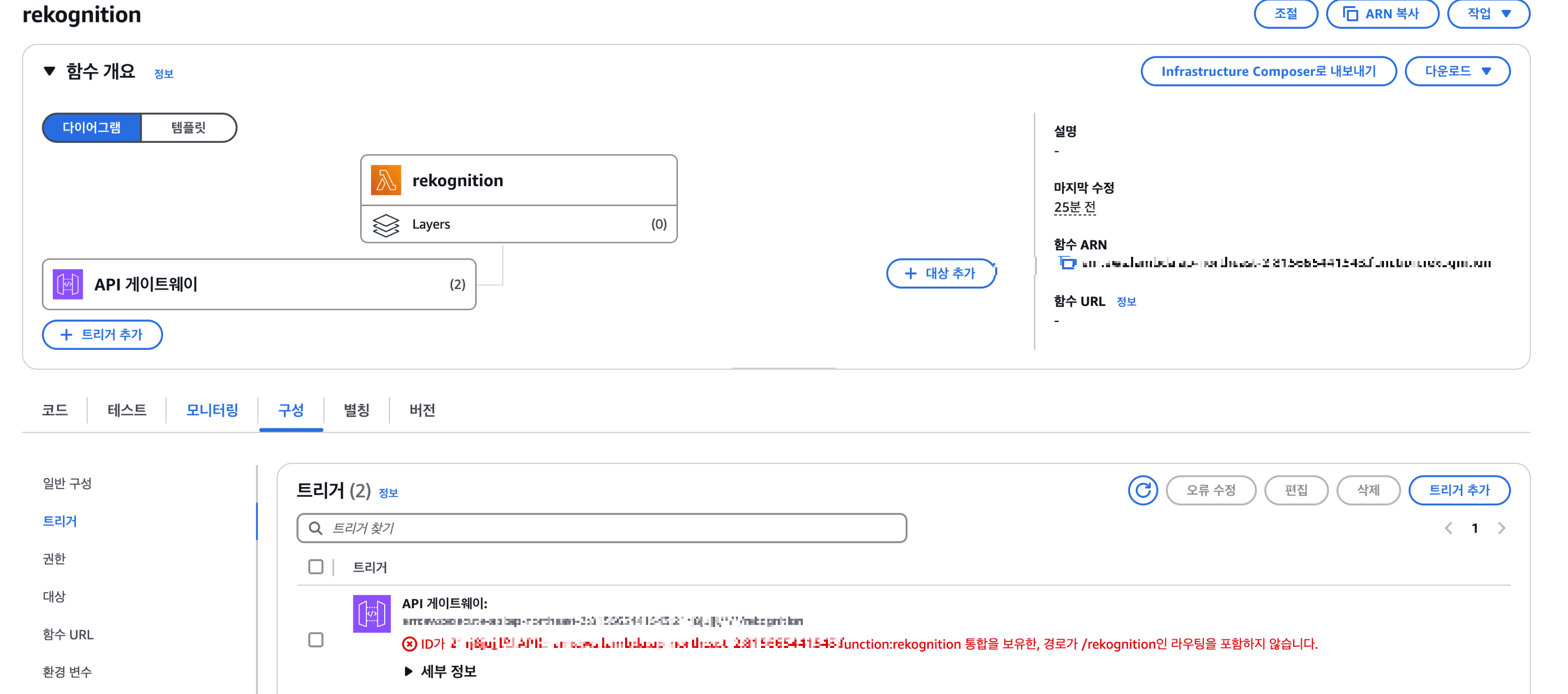1568x694 pixels.
Task: Open the 별칭 tab
Action: coord(356,410)
